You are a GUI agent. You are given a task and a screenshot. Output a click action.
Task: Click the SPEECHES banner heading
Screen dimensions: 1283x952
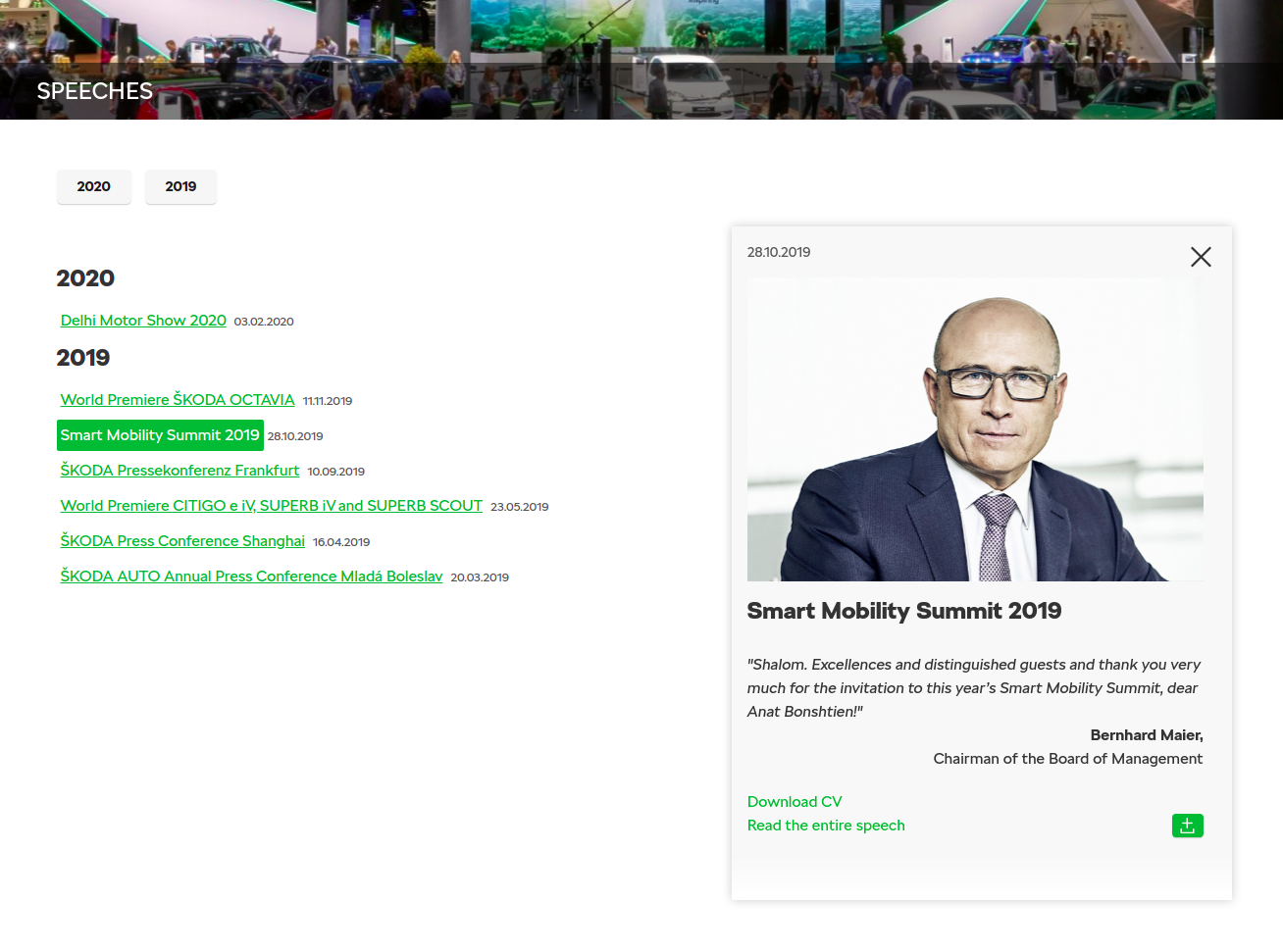[95, 91]
